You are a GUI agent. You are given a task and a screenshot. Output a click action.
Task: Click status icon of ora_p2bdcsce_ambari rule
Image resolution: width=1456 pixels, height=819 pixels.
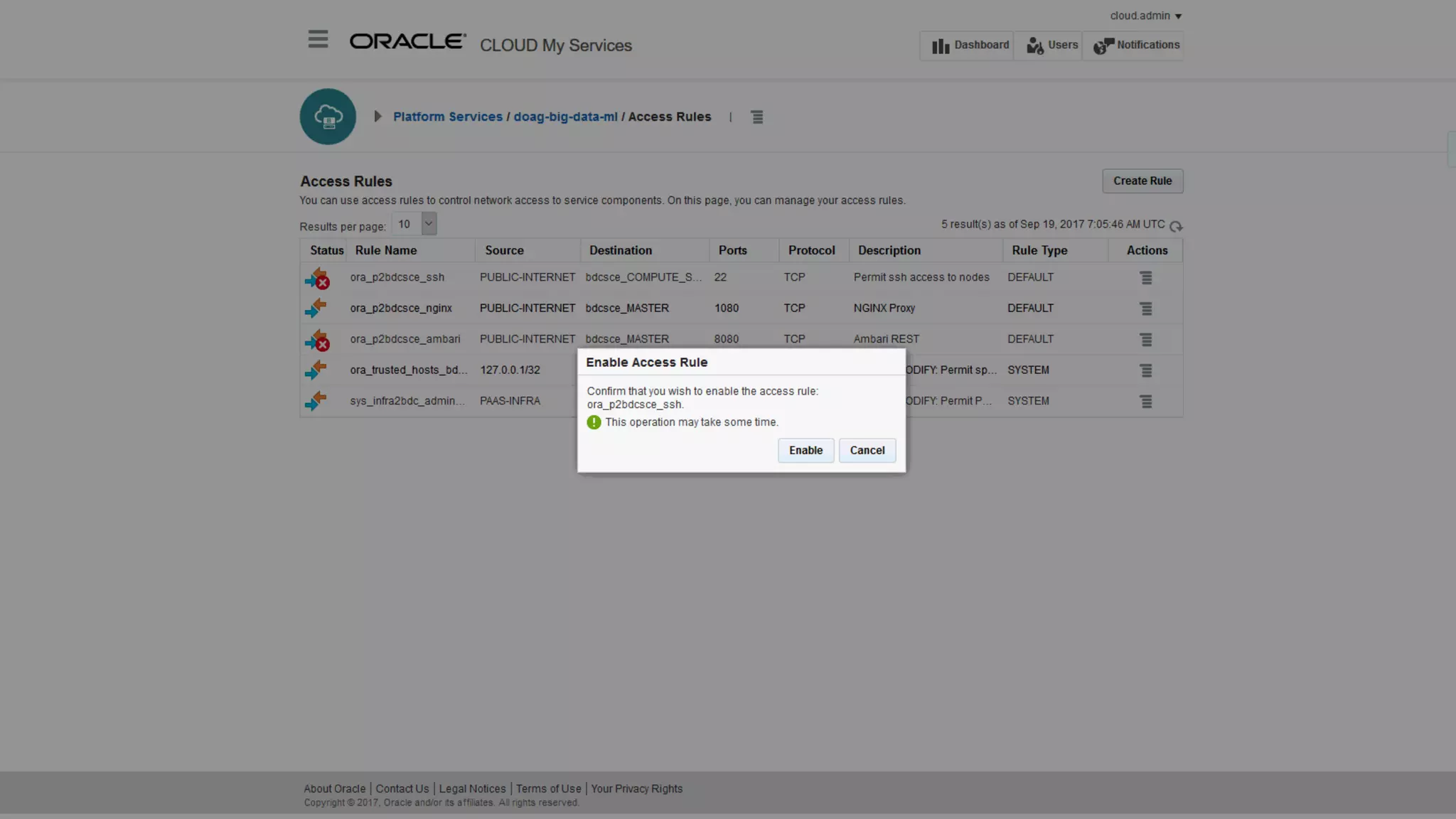pyautogui.click(x=317, y=341)
